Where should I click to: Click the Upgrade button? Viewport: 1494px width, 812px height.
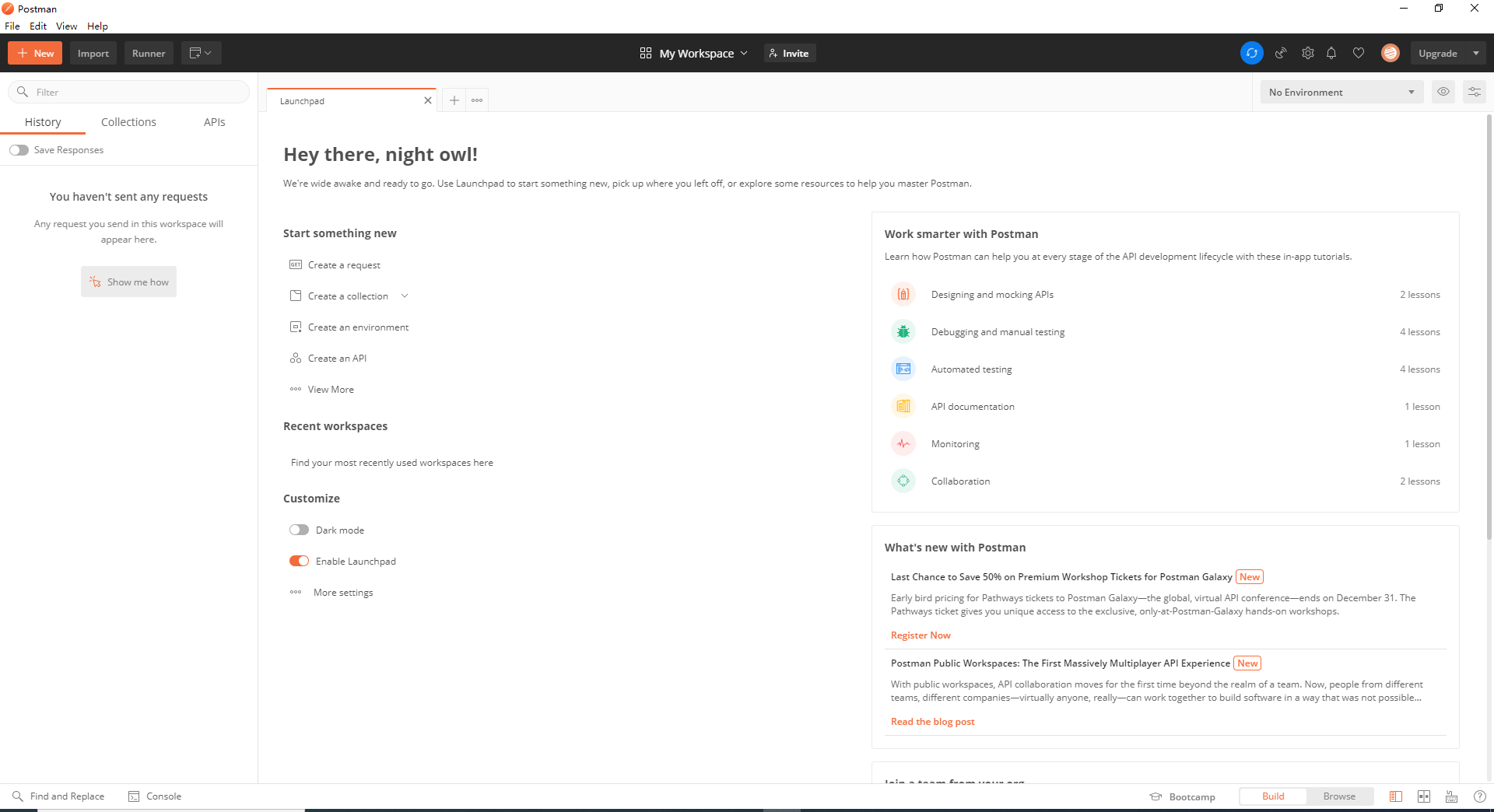(1438, 53)
